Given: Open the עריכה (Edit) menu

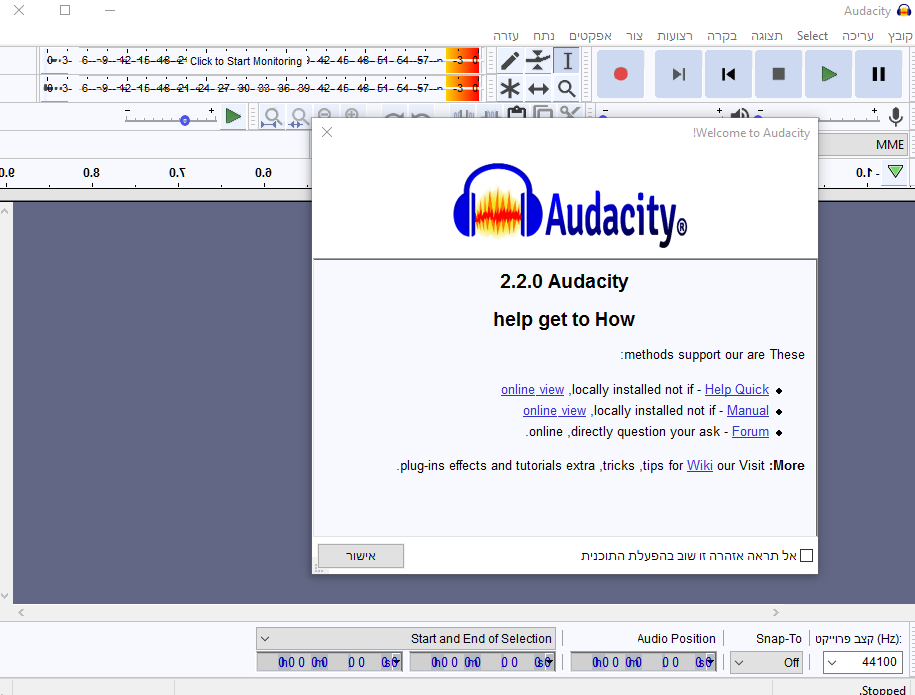Looking at the screenshot, I should [857, 36].
